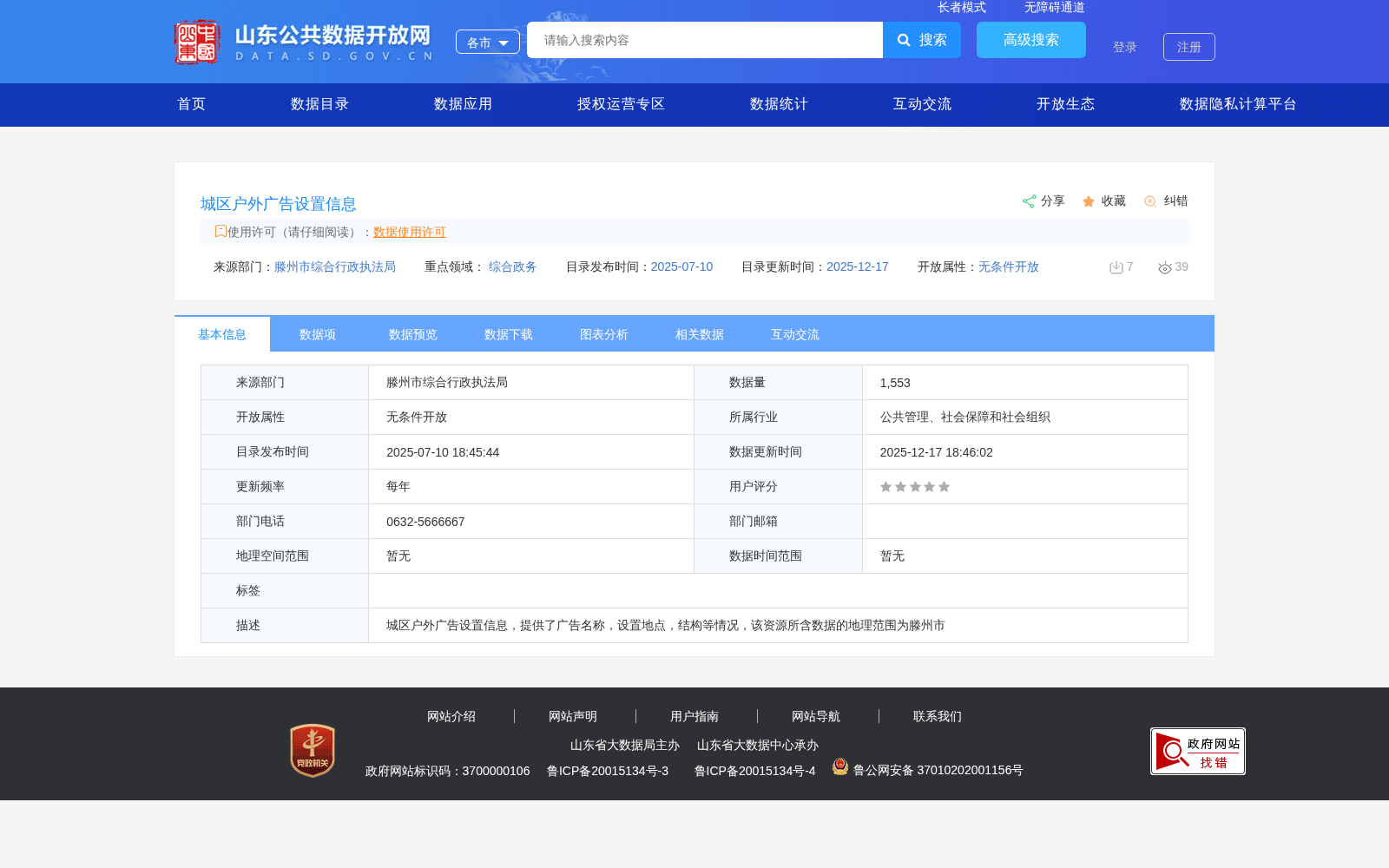The image size is (1389, 868).
Task: Click phone number 0632-5666667 cell
Action: click(531, 522)
